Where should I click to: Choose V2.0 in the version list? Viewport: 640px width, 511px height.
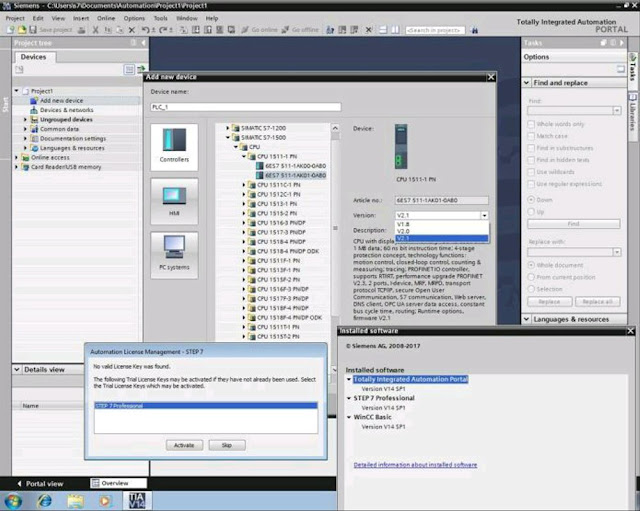pyautogui.click(x=442, y=231)
